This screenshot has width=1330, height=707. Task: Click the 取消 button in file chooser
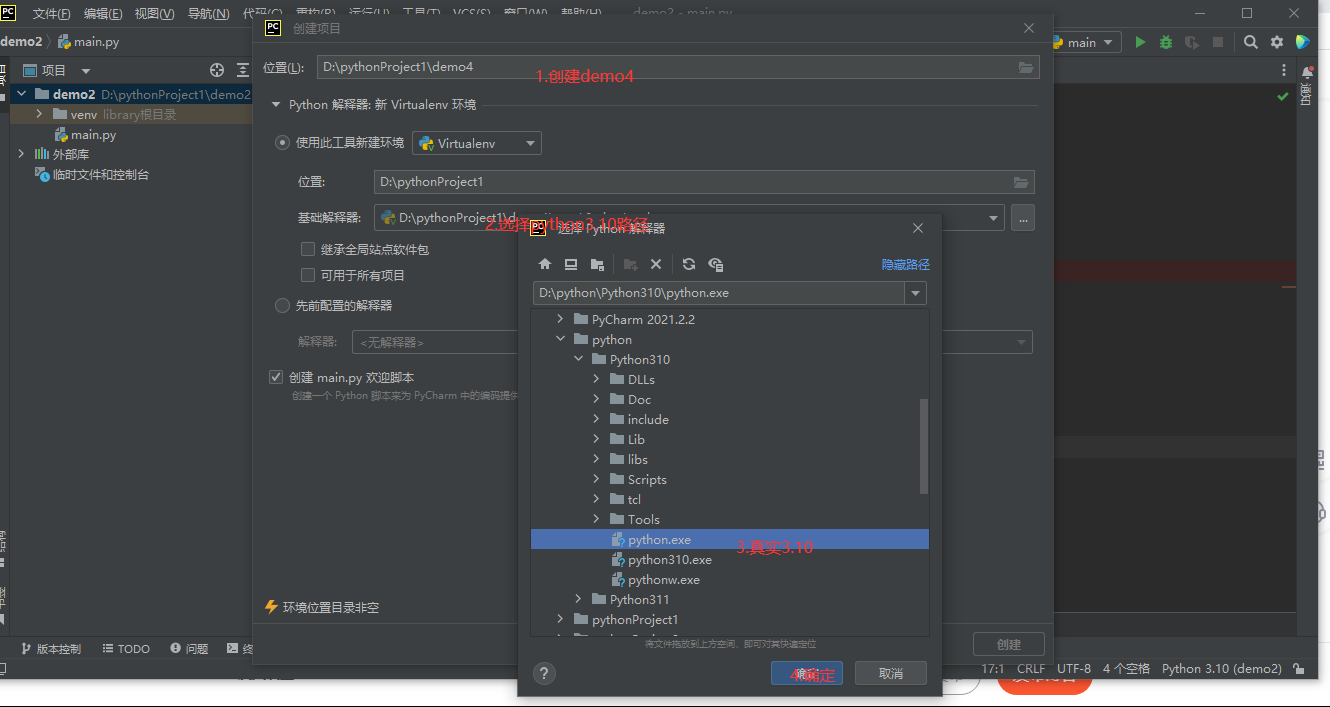[x=891, y=673]
